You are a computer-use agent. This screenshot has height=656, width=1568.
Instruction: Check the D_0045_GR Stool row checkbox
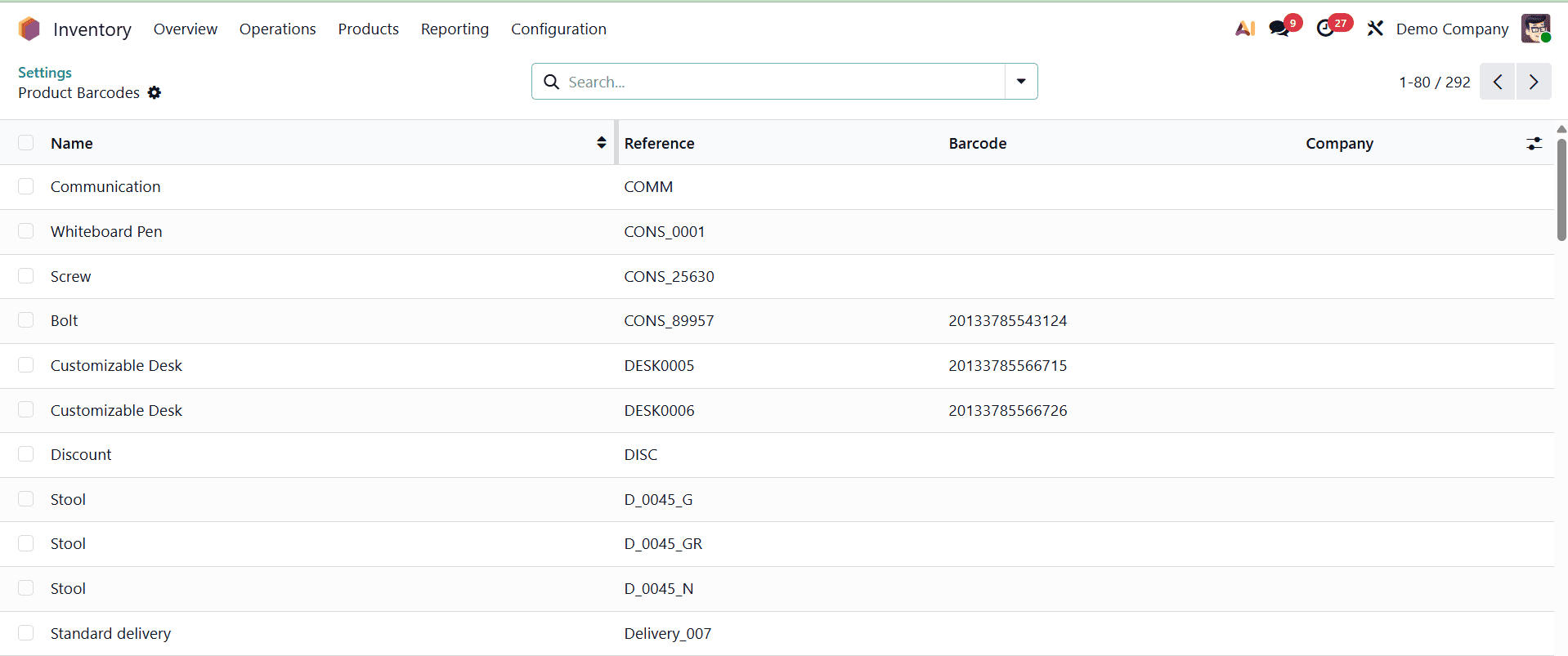point(26,543)
